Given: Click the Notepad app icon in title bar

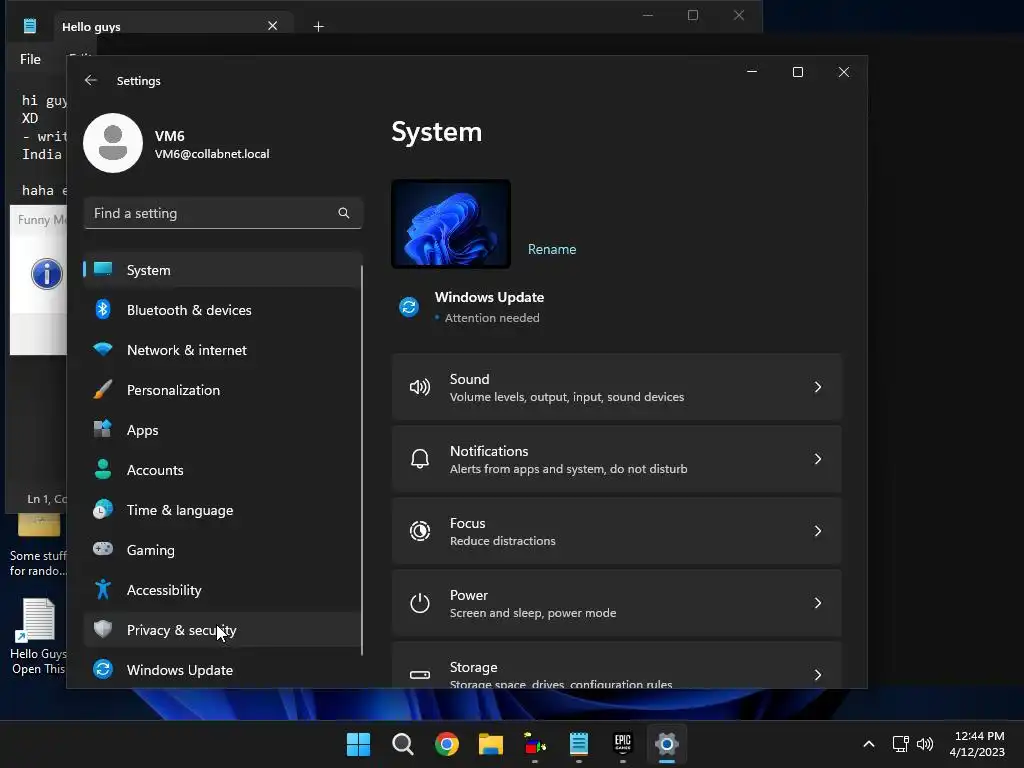Looking at the screenshot, I should [29, 26].
